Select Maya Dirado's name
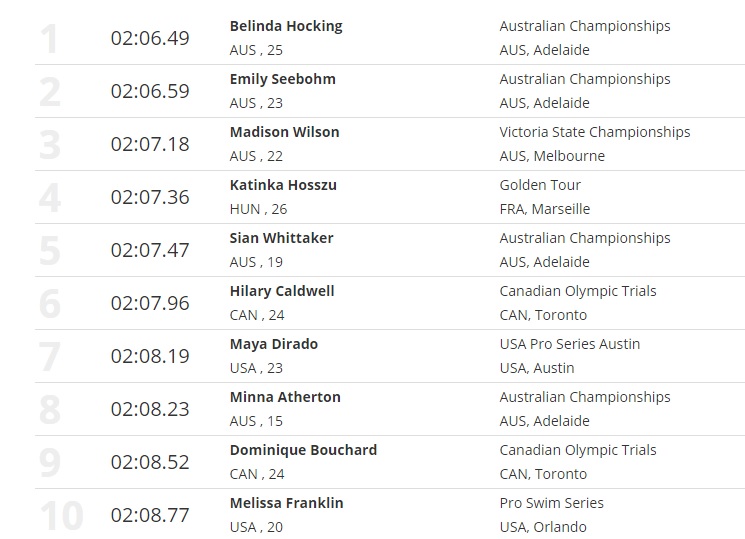This screenshot has height=539, width=745. click(273, 344)
